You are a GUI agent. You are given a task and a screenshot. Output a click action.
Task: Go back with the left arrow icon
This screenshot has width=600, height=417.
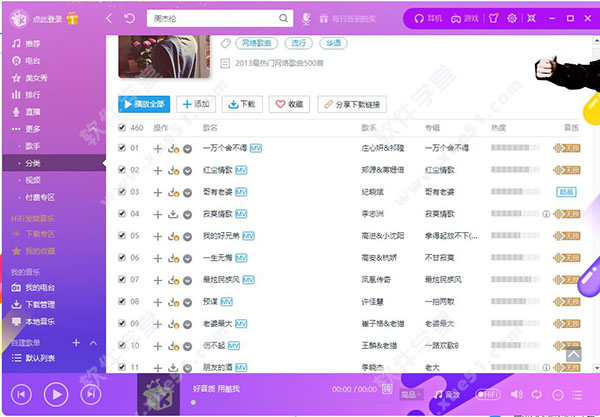109,18
